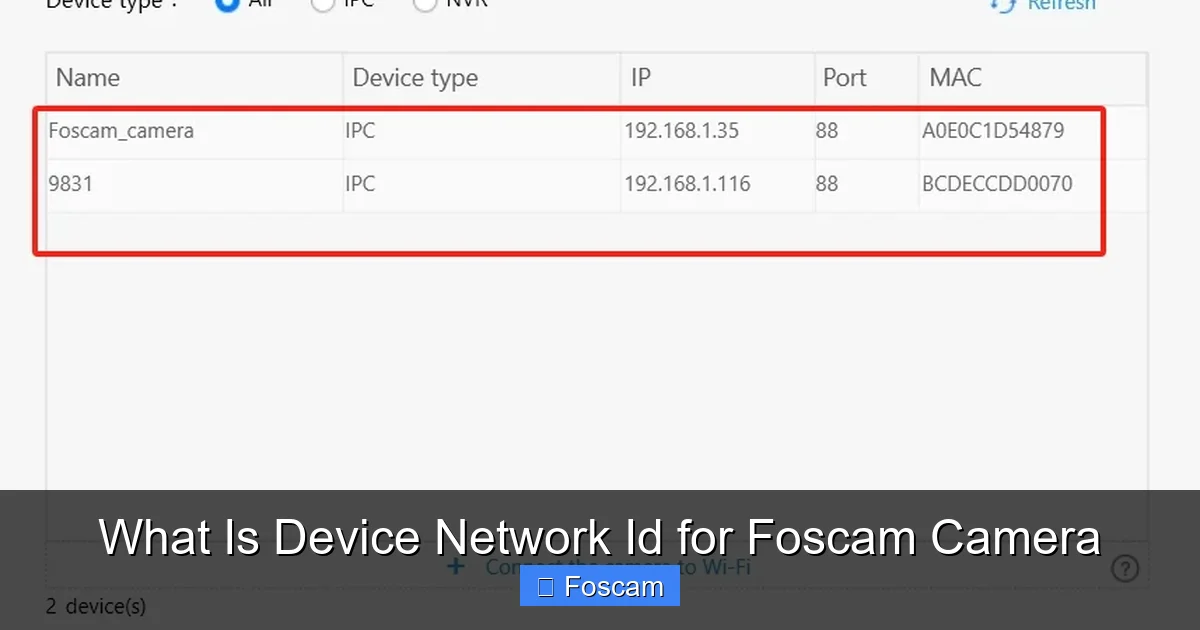Click MAC address BCDECCDD0070
The height and width of the screenshot is (630, 1200).
click(x=995, y=183)
